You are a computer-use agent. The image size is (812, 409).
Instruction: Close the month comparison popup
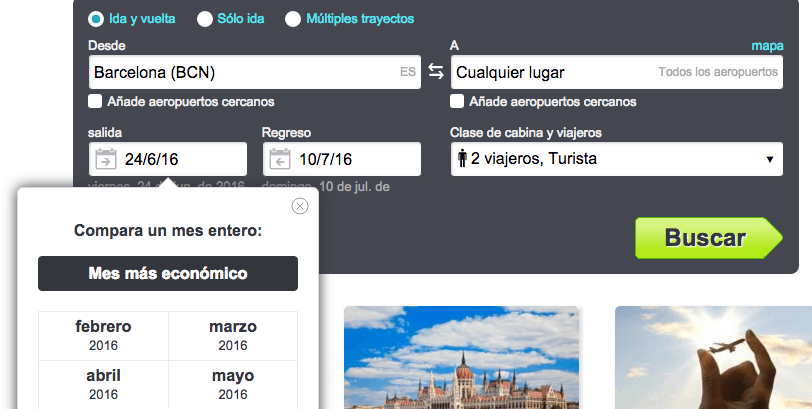pos(300,206)
